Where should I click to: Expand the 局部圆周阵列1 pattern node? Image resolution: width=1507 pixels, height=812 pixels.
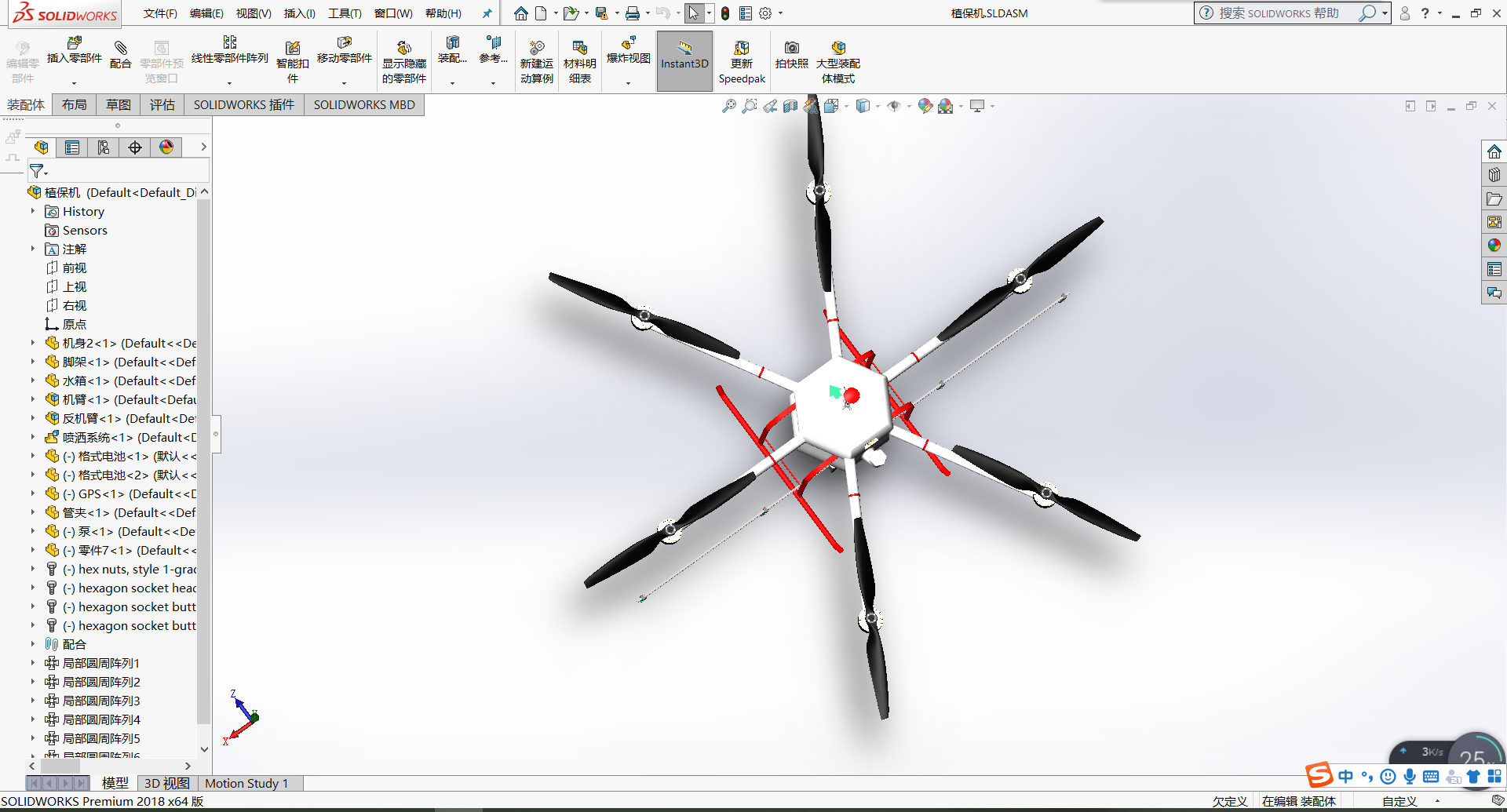pos(32,663)
